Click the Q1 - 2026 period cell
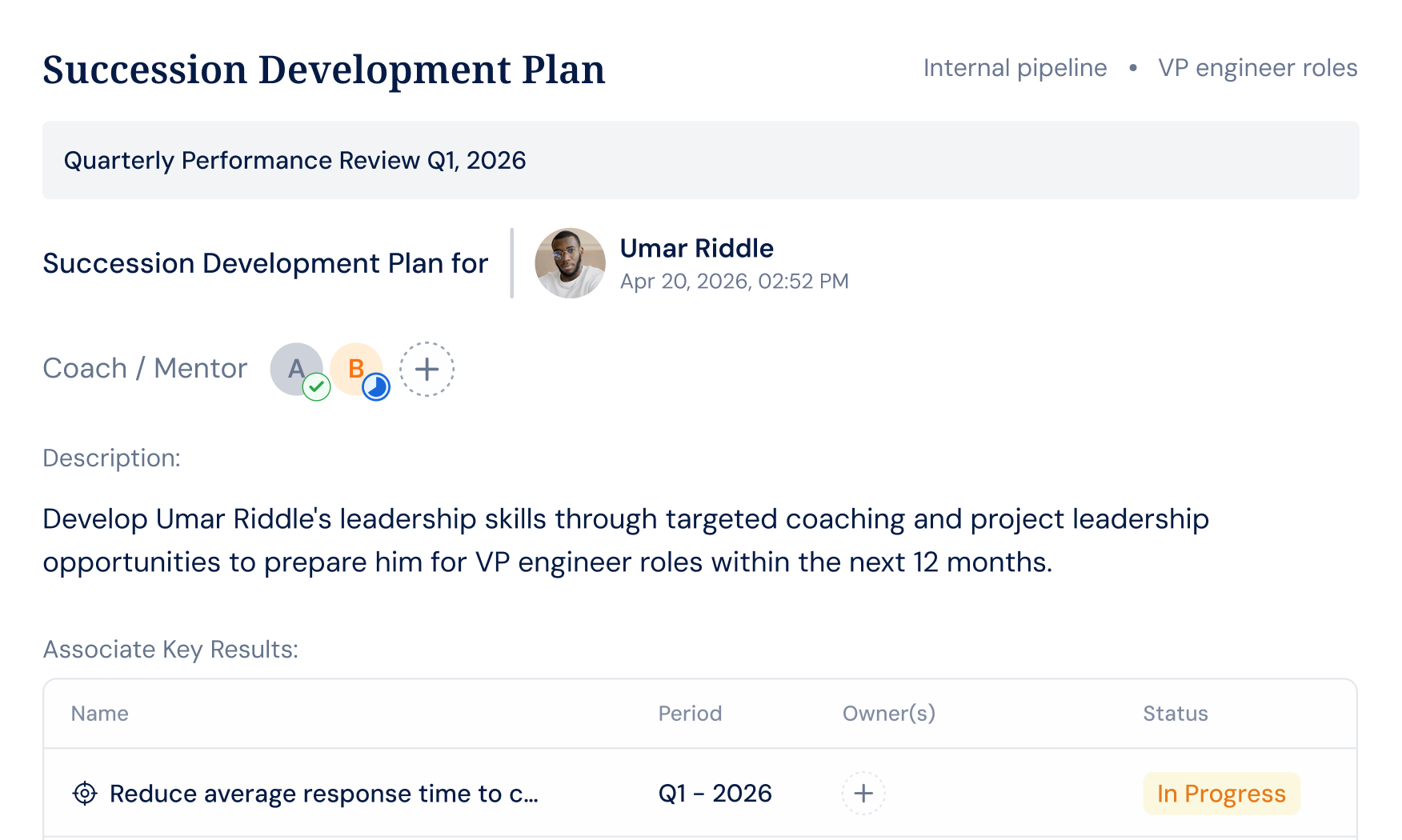 tap(715, 793)
